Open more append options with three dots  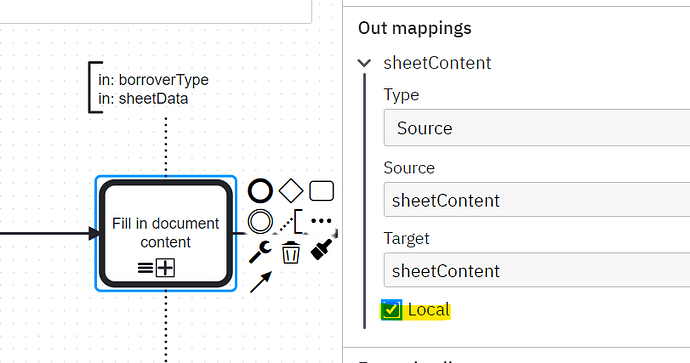[321, 221]
